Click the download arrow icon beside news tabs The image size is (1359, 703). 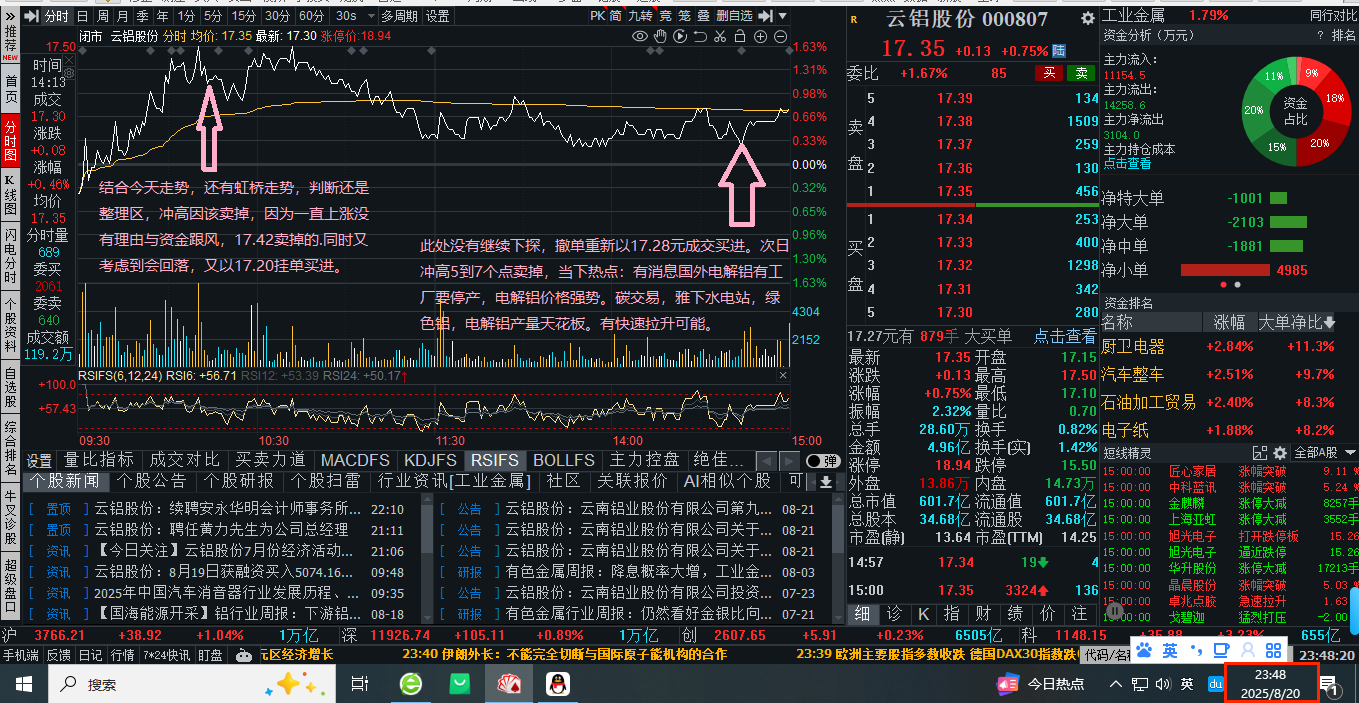826,481
